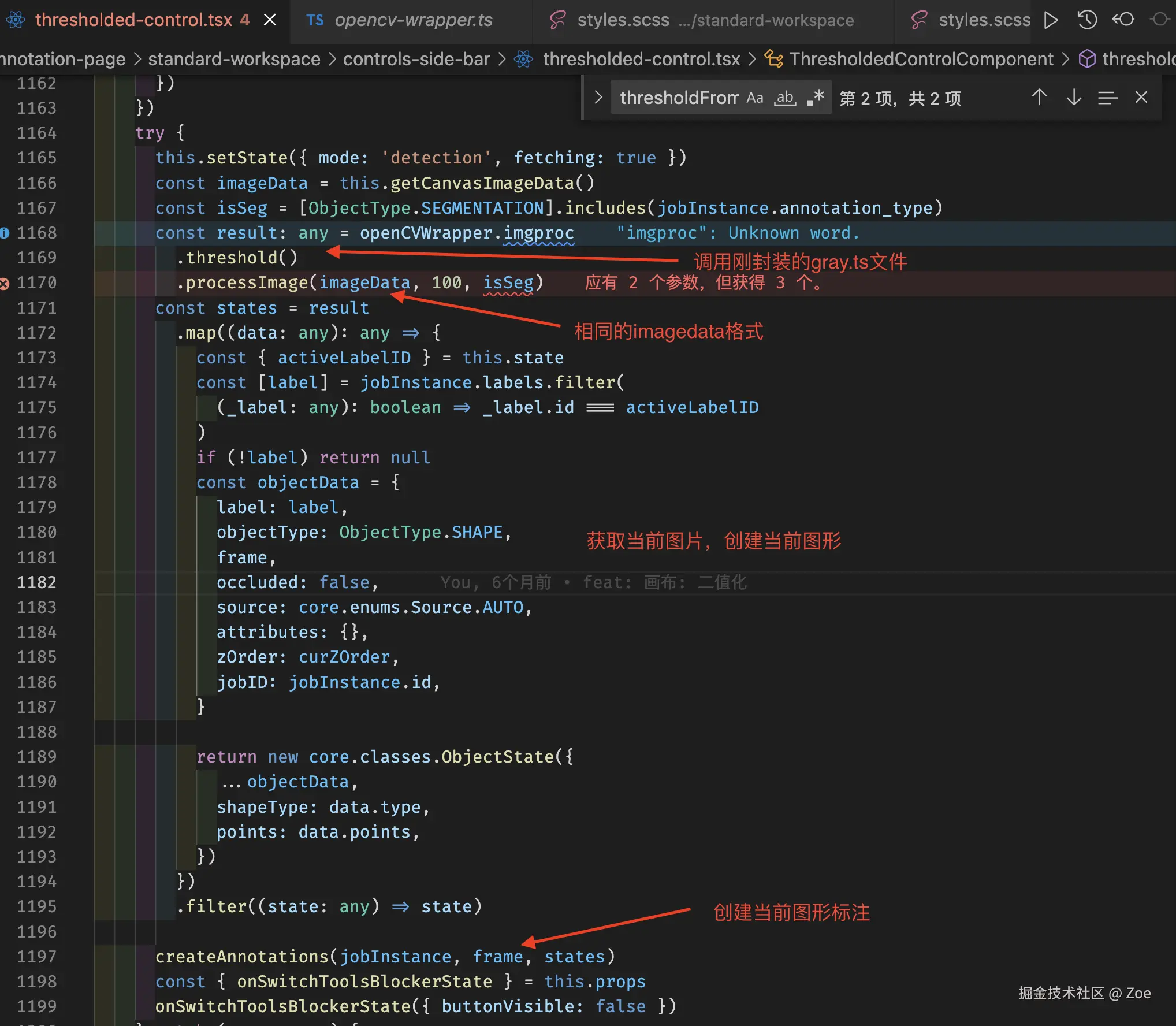Close the thresholded-control.tsx tab
The width and height of the screenshot is (1176, 1026).
pos(270,20)
